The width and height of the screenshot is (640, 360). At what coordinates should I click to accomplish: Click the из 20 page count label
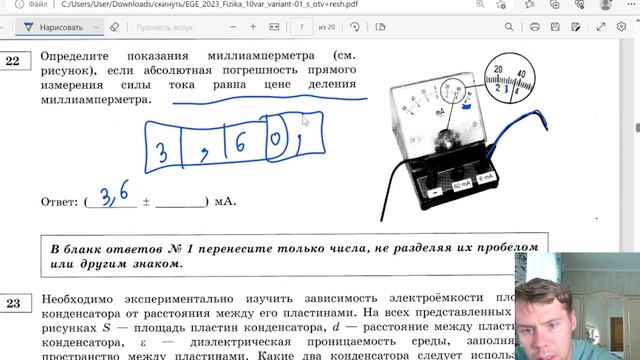327,27
